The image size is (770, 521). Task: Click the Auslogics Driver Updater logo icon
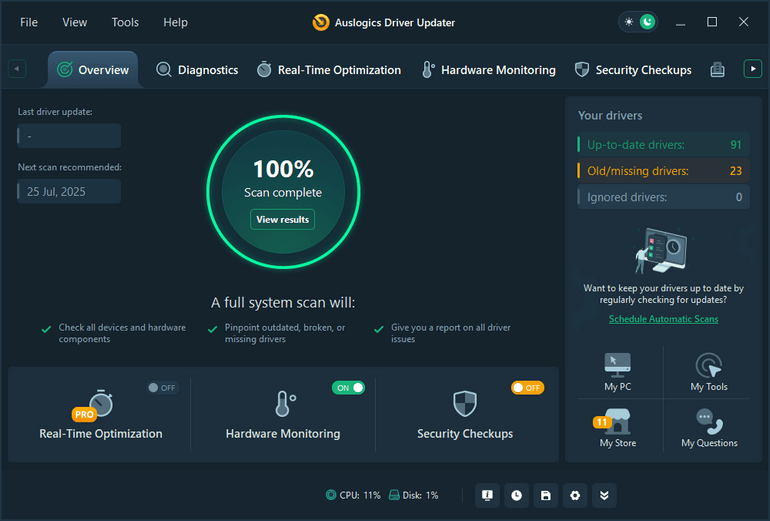[x=321, y=23]
